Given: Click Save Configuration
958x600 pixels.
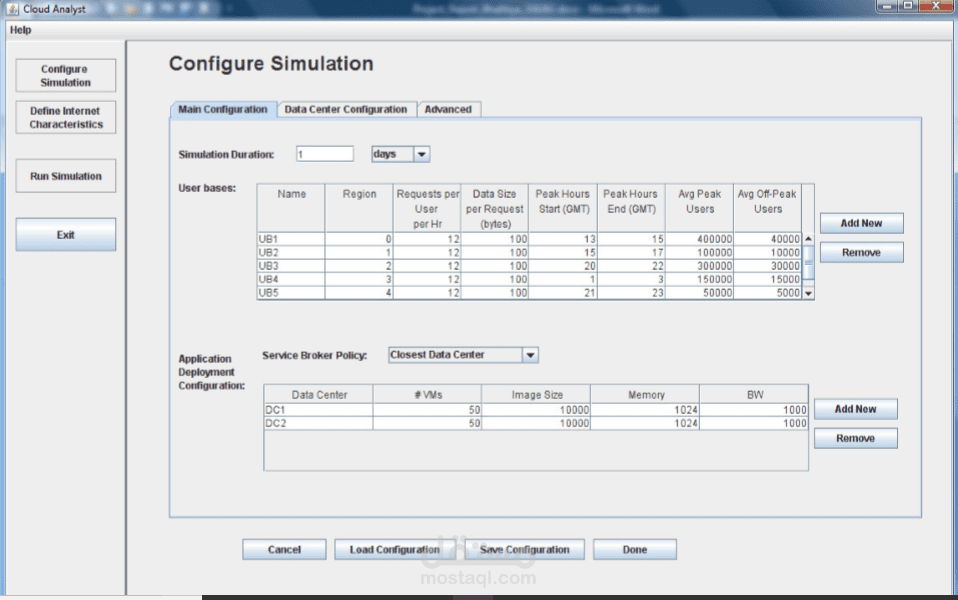Looking at the screenshot, I should [x=524, y=549].
